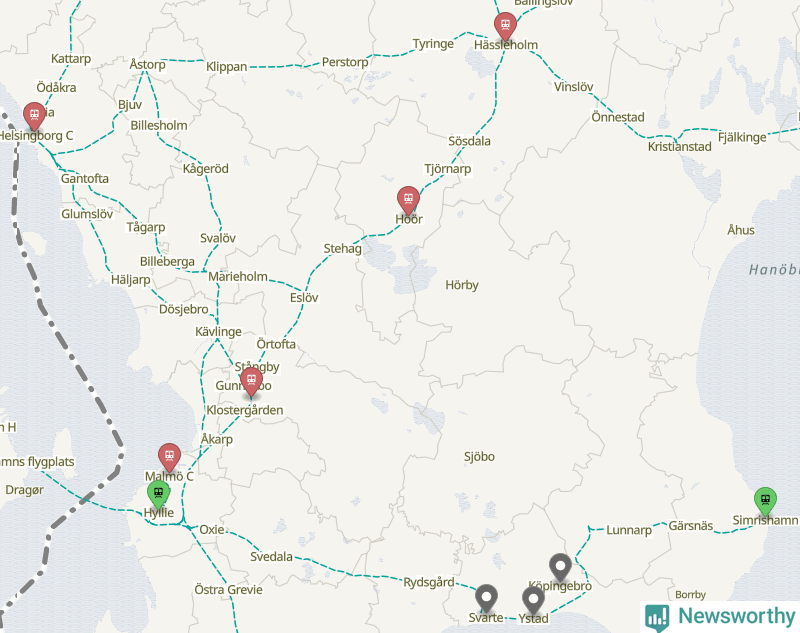This screenshot has height=633, width=800.
Task: Select the gray location pin at Köpingebro
Action: pyautogui.click(x=560, y=568)
